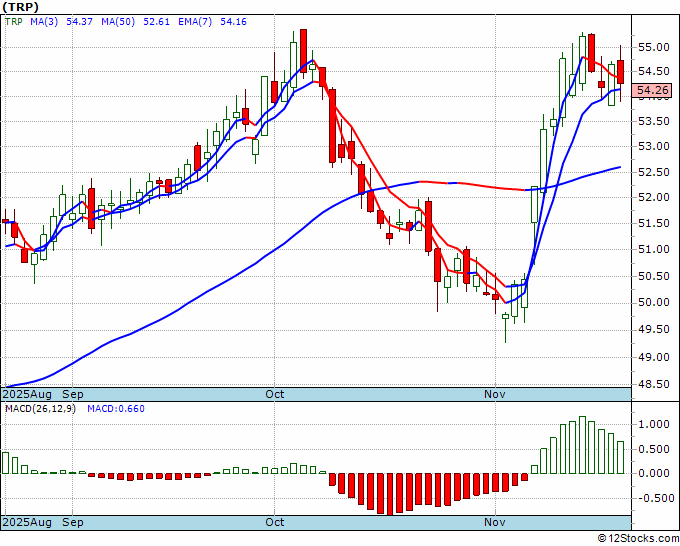Viewport: 680px width, 546px height.
Task: Click the 0.000 MACD axis label
Action: tap(654, 474)
